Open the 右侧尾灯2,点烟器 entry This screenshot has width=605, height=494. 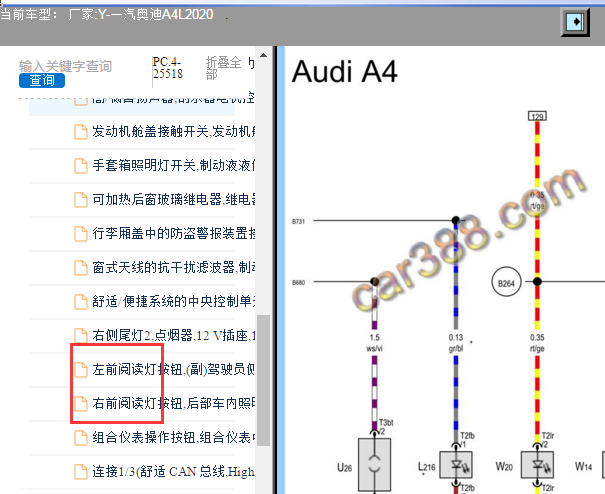click(x=174, y=335)
